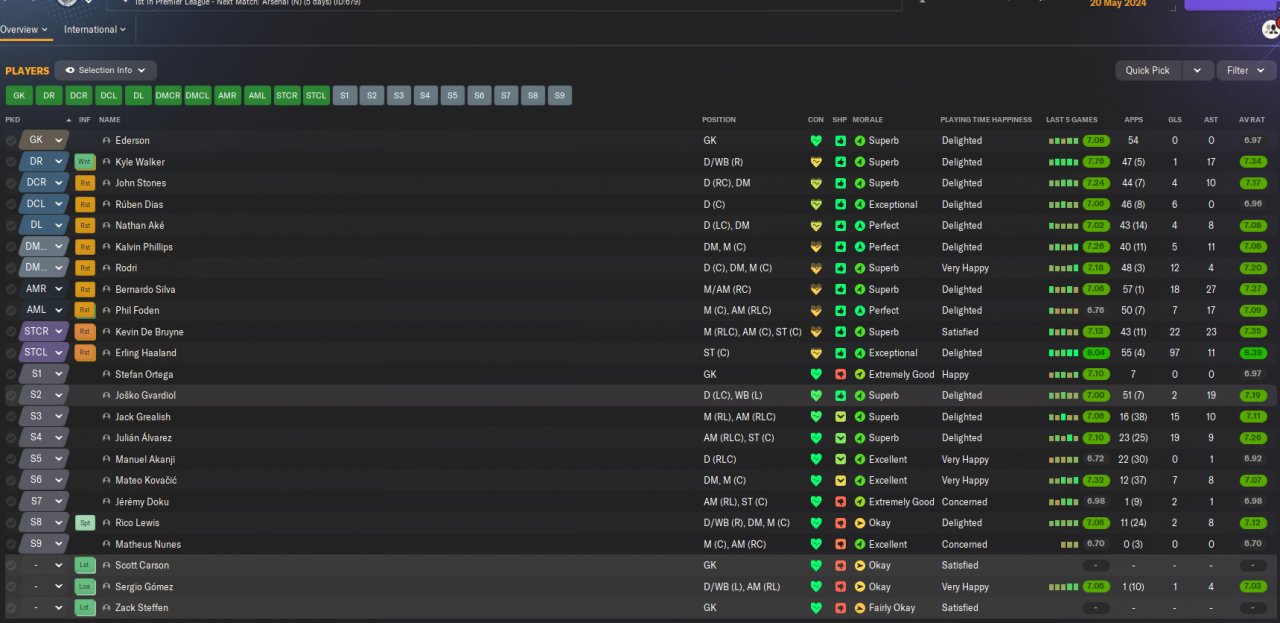Click Stefan Ortega's red match sharpness icon
Image resolution: width=1280 pixels, height=623 pixels.
(x=840, y=374)
